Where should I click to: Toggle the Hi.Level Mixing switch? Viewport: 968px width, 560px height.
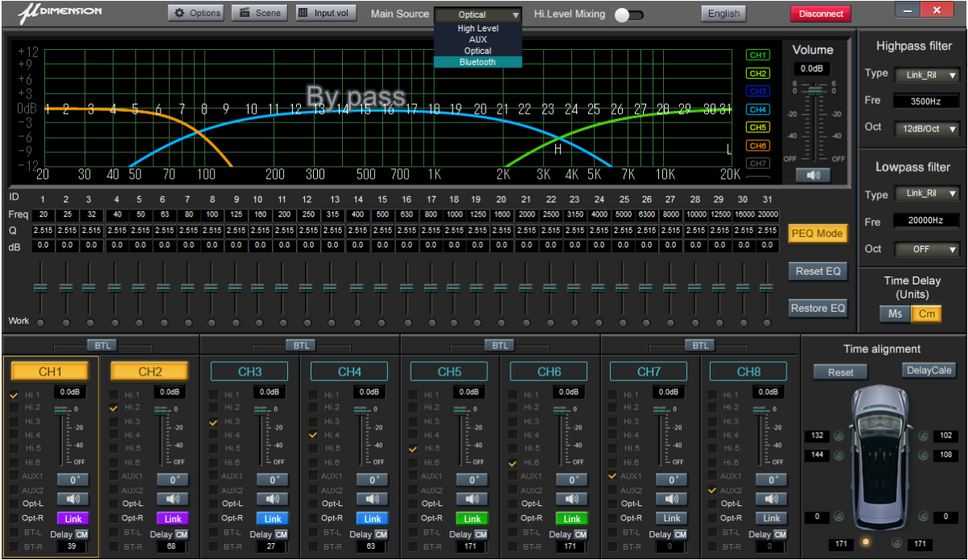(628, 14)
